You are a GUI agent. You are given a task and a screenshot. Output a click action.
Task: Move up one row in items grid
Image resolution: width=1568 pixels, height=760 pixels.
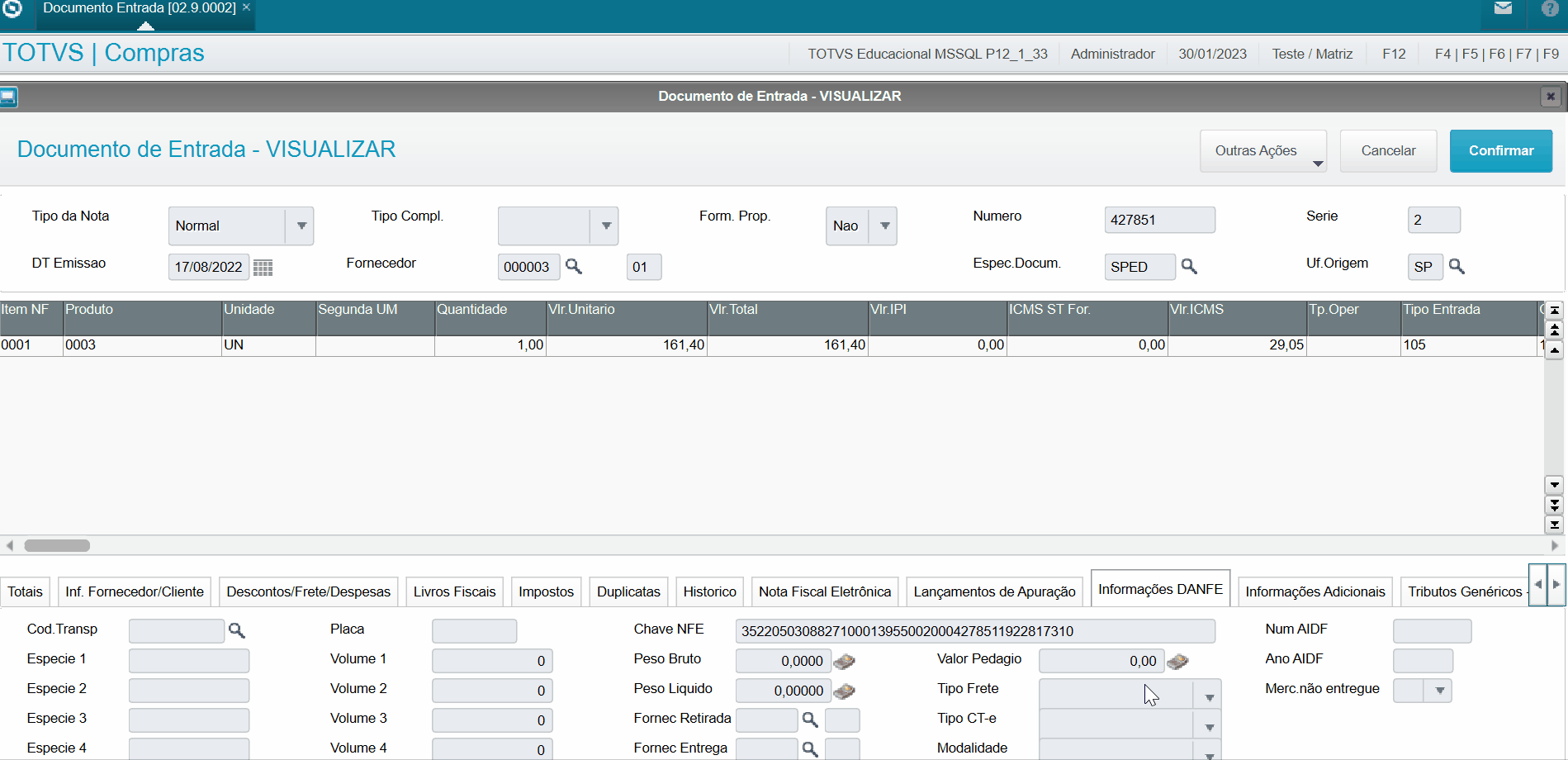coord(1554,350)
